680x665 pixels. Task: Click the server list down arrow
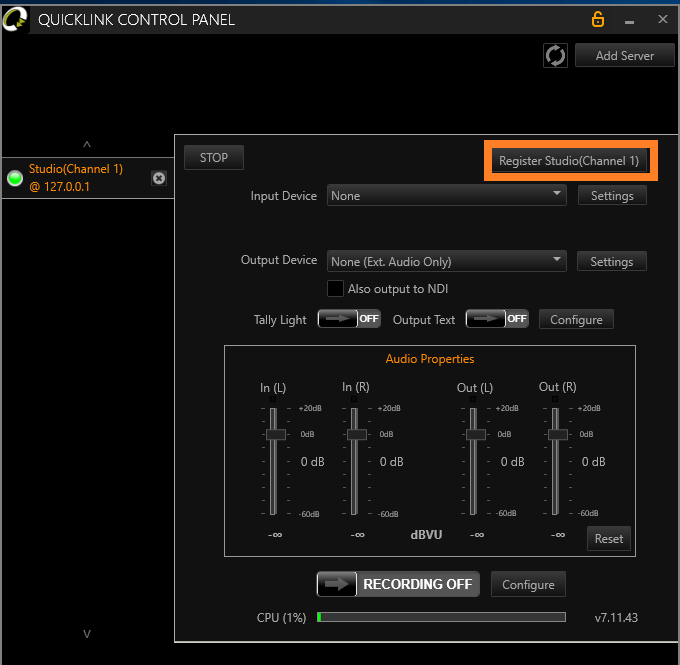point(87,634)
